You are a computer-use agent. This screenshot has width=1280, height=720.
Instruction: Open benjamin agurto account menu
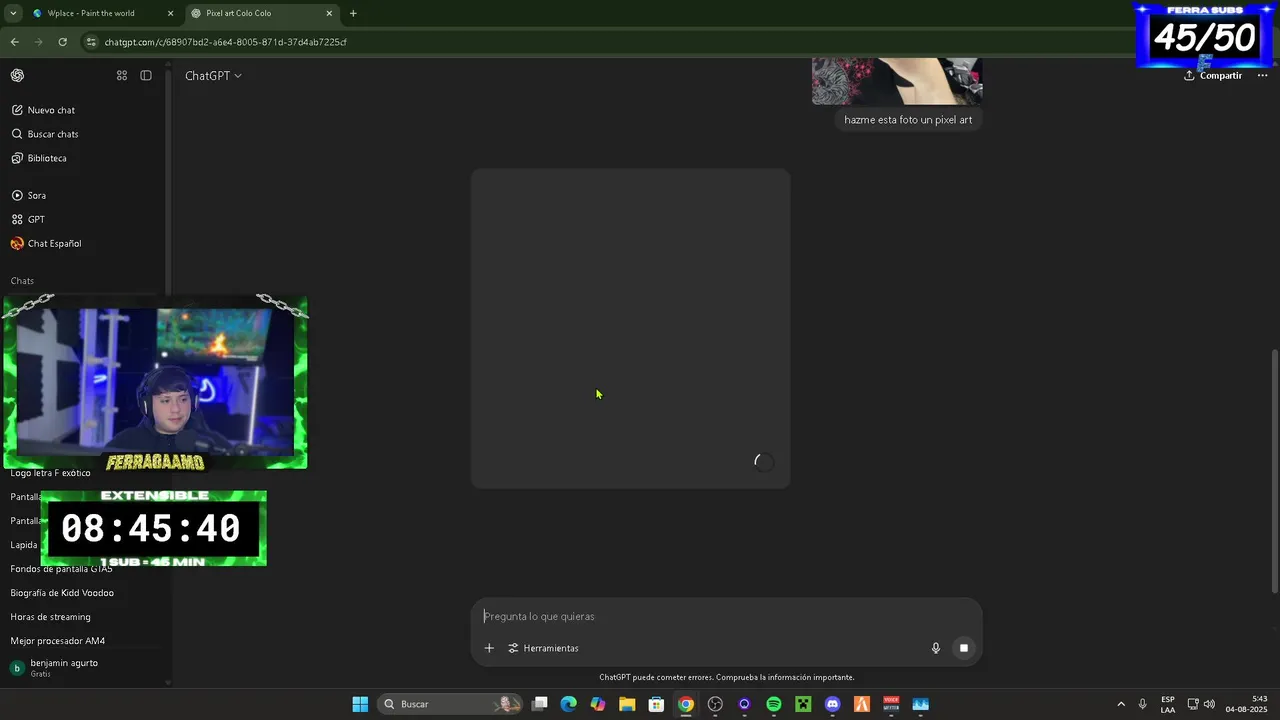point(86,668)
